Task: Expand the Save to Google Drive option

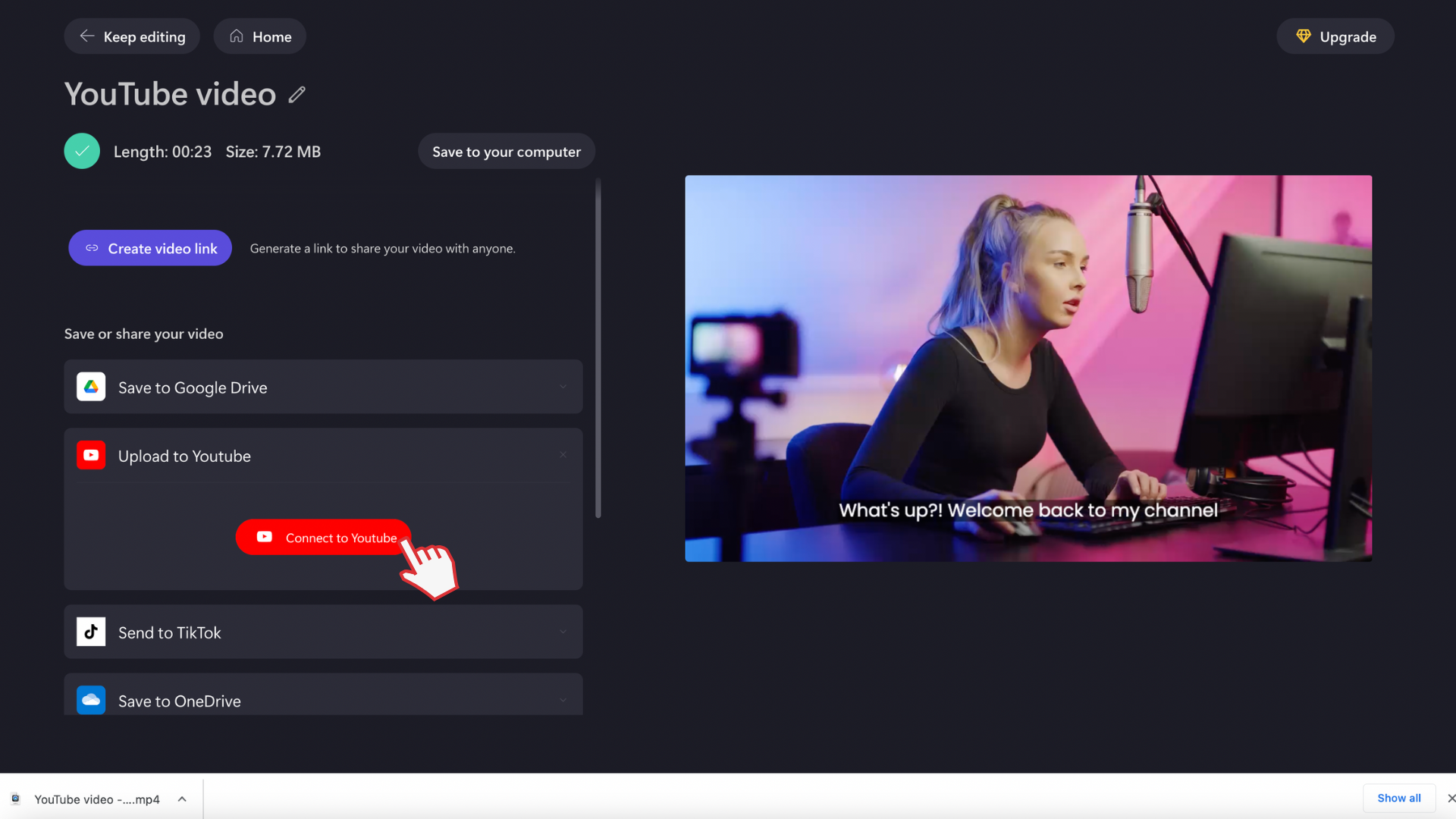Action: pyautogui.click(x=563, y=387)
